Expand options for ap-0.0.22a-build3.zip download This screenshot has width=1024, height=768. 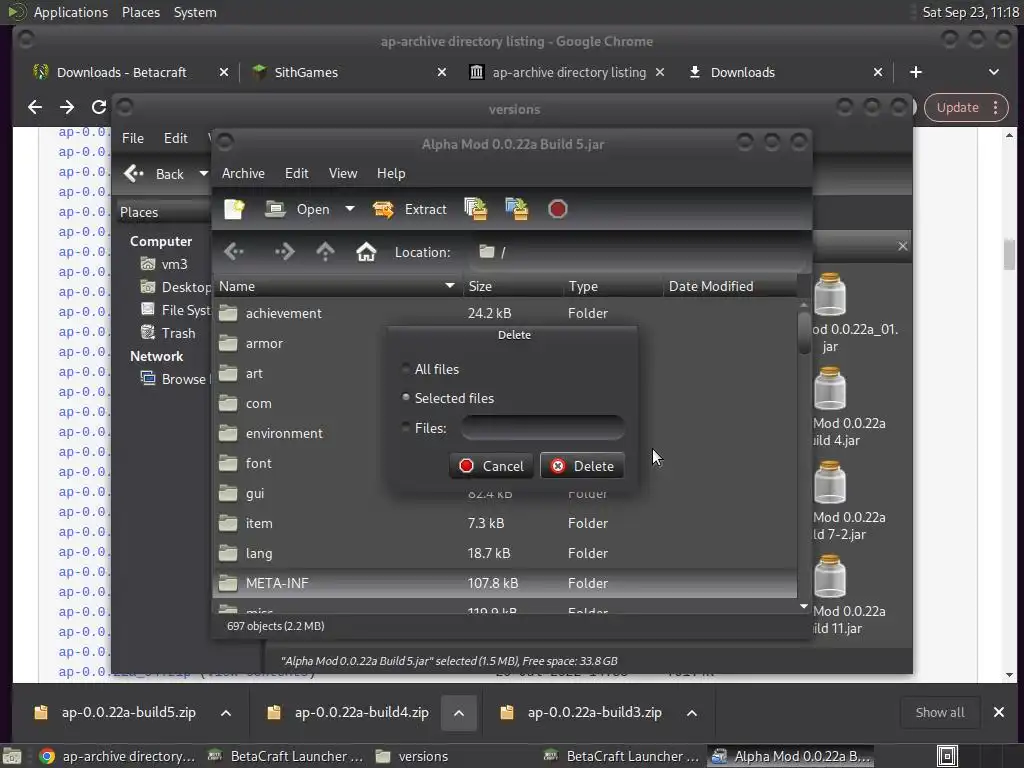(692, 712)
